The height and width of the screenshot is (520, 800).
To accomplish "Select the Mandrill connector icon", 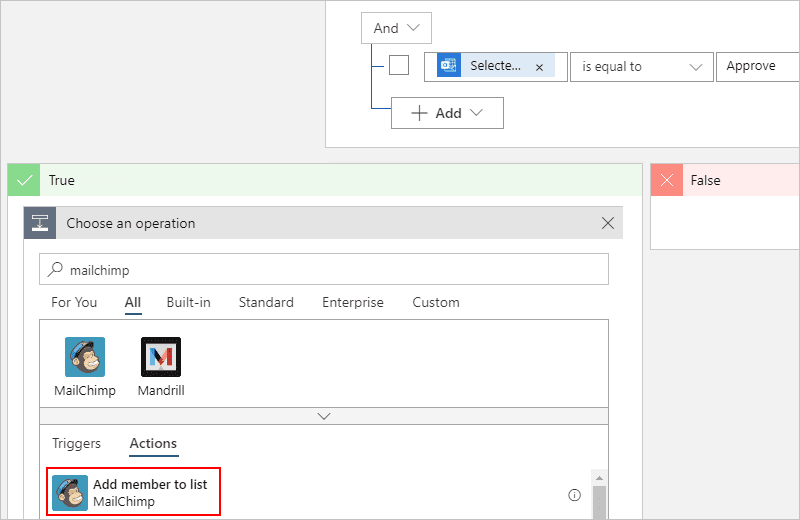I will pos(161,357).
